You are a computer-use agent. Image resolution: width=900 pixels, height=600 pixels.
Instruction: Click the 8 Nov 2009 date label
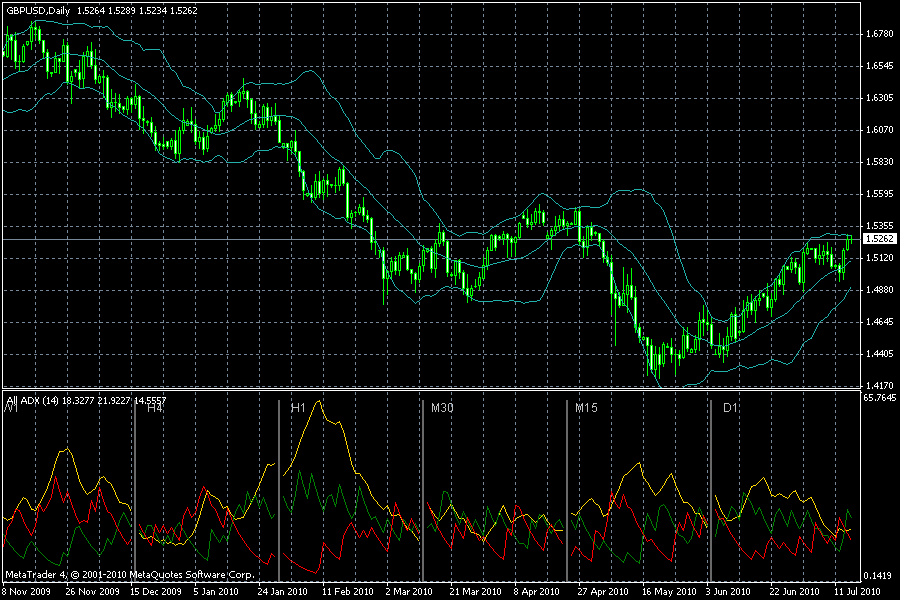pyautogui.click(x=26, y=591)
